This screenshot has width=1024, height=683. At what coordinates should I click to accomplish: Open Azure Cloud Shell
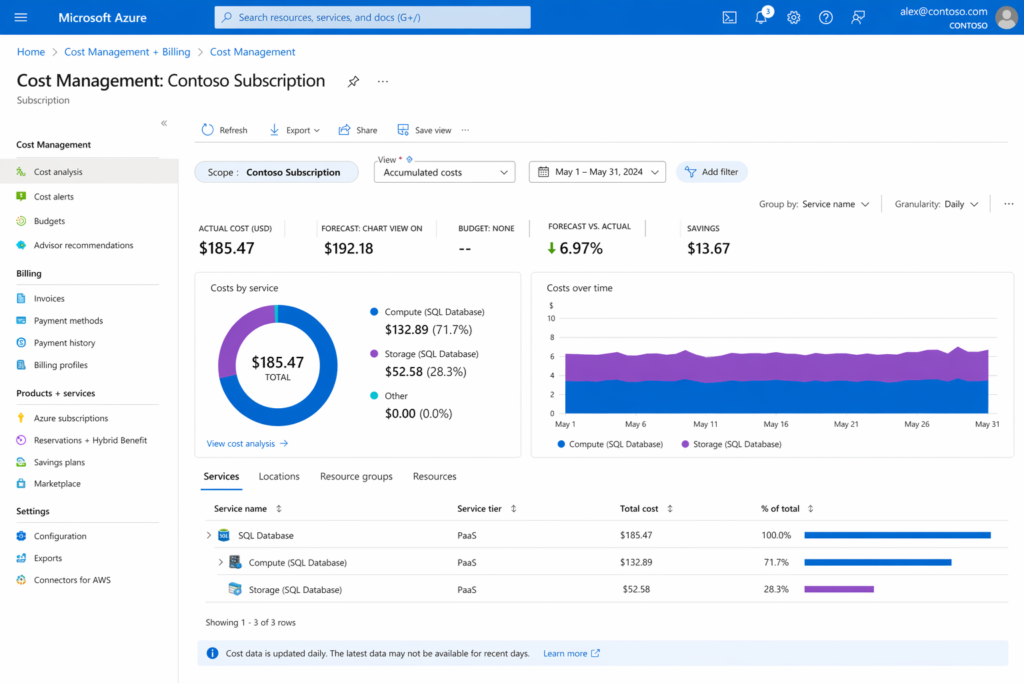(x=728, y=17)
